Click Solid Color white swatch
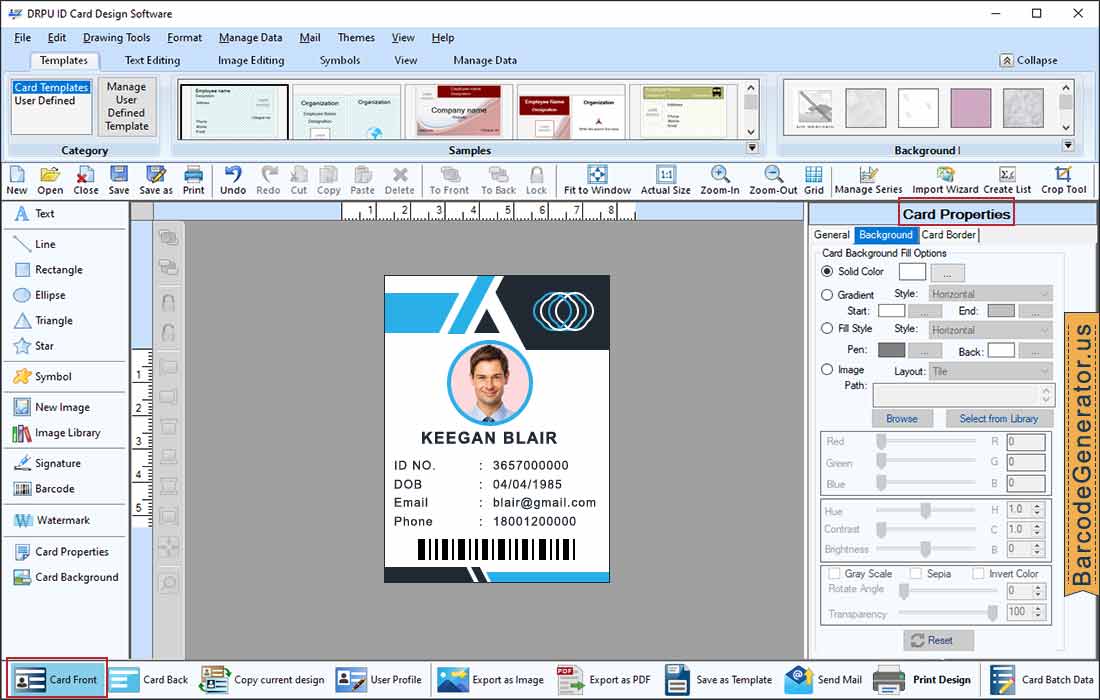 tap(912, 271)
